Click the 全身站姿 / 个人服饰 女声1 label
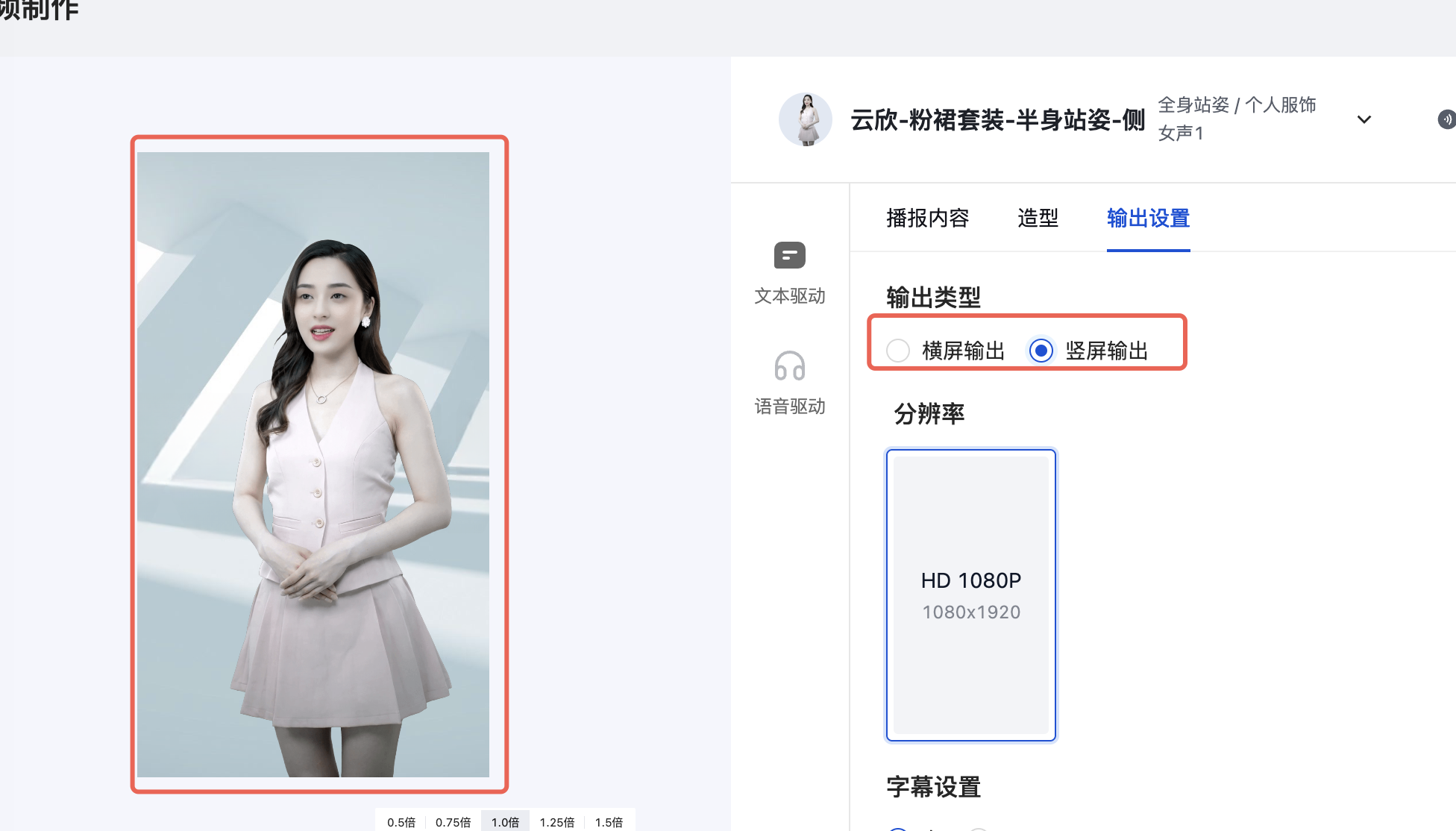The height and width of the screenshot is (831, 1456). (x=1236, y=119)
